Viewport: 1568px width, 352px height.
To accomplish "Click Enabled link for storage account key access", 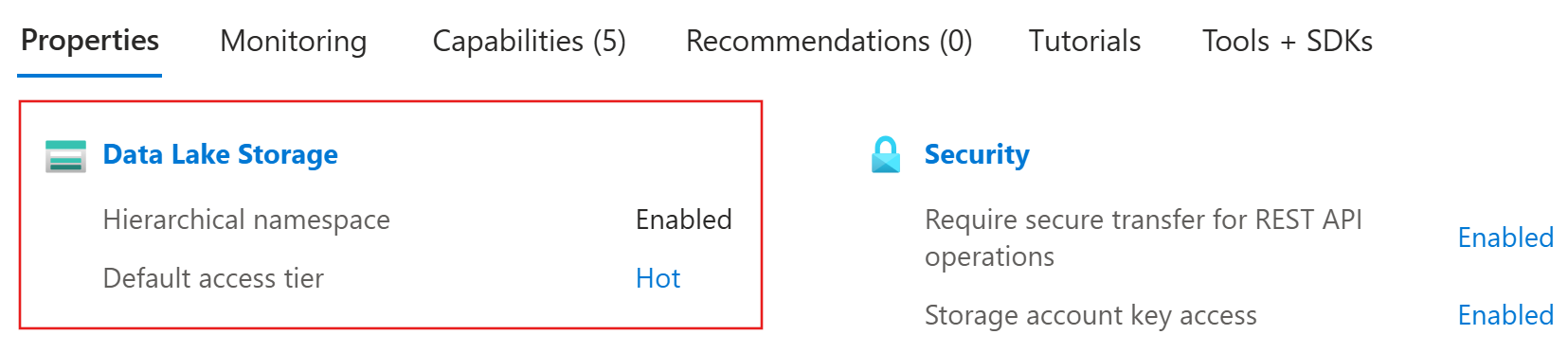I will click(1505, 315).
